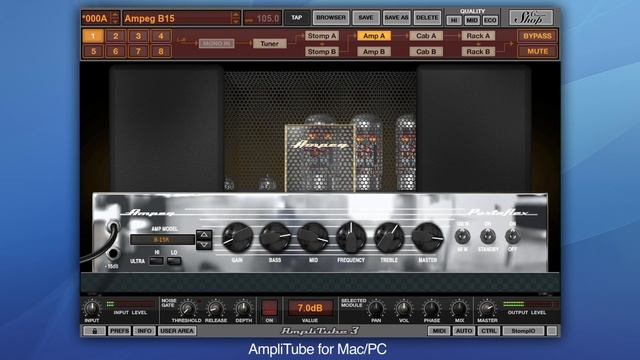The height and width of the screenshot is (360, 640).
Task: Click the noise gate DEPTH knob
Action: click(243, 309)
